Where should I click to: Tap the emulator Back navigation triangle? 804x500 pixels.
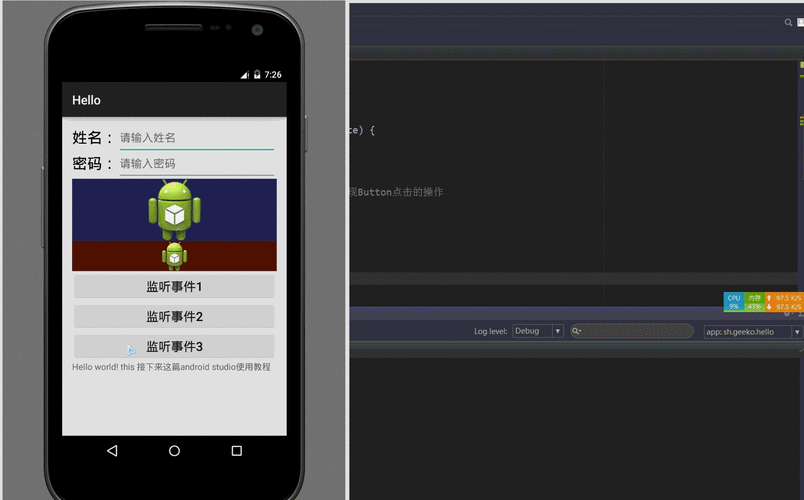(112, 451)
